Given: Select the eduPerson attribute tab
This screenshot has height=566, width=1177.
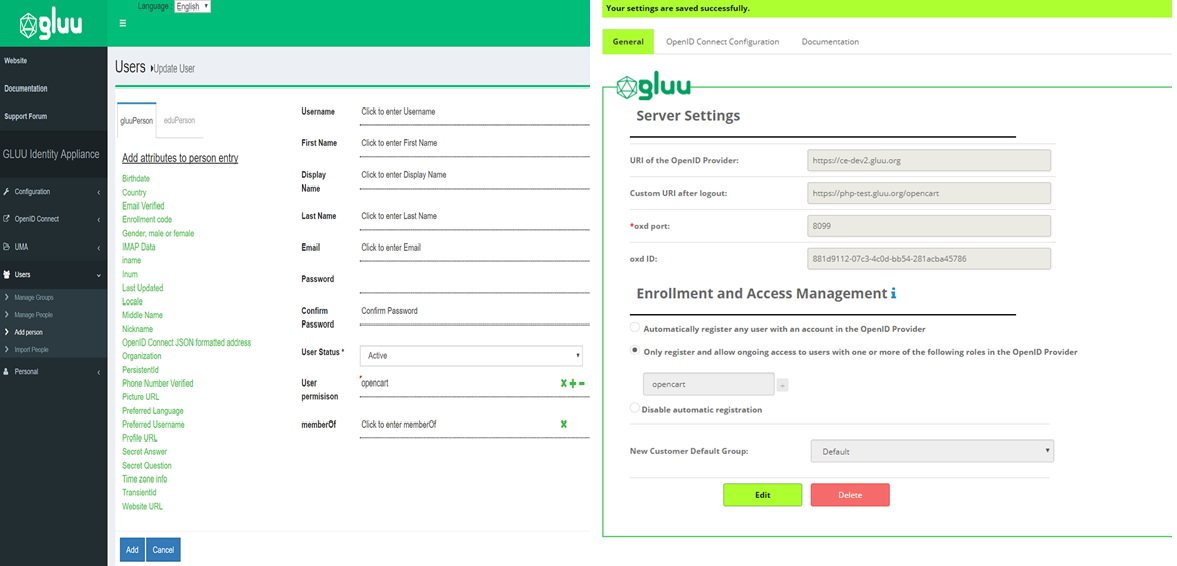Looking at the screenshot, I should tap(180, 120).
